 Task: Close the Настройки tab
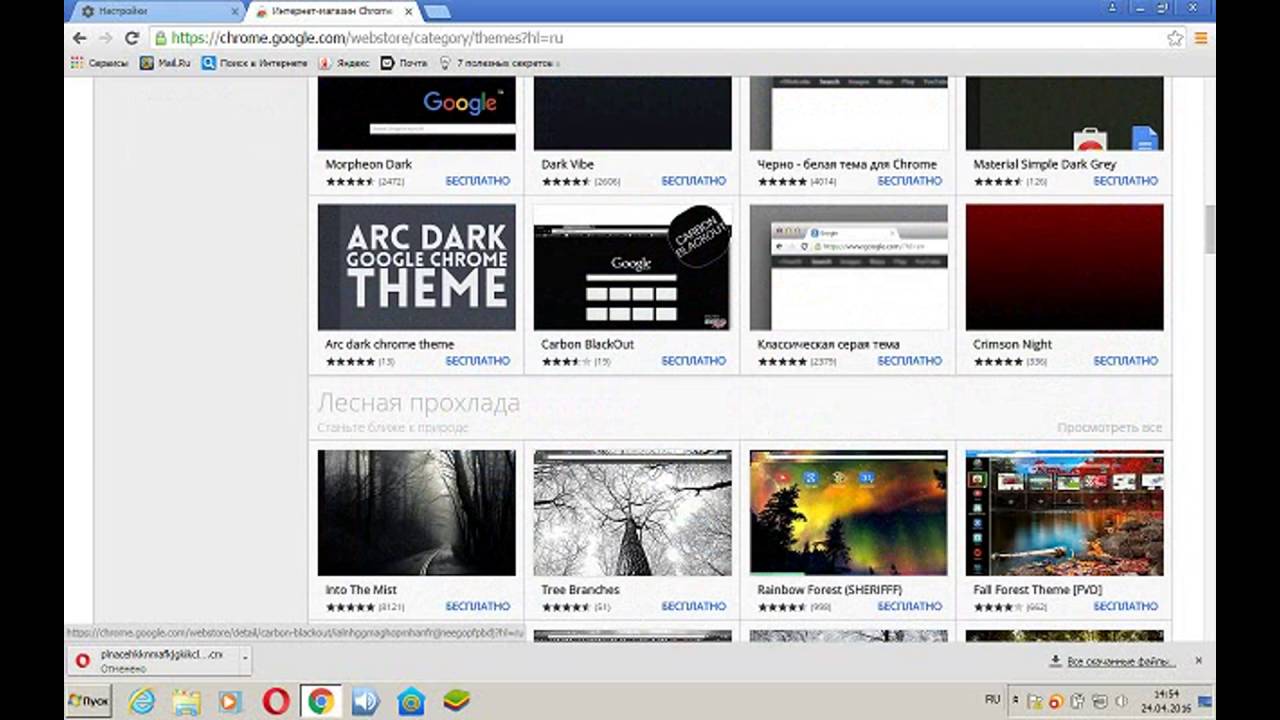[x=236, y=11]
